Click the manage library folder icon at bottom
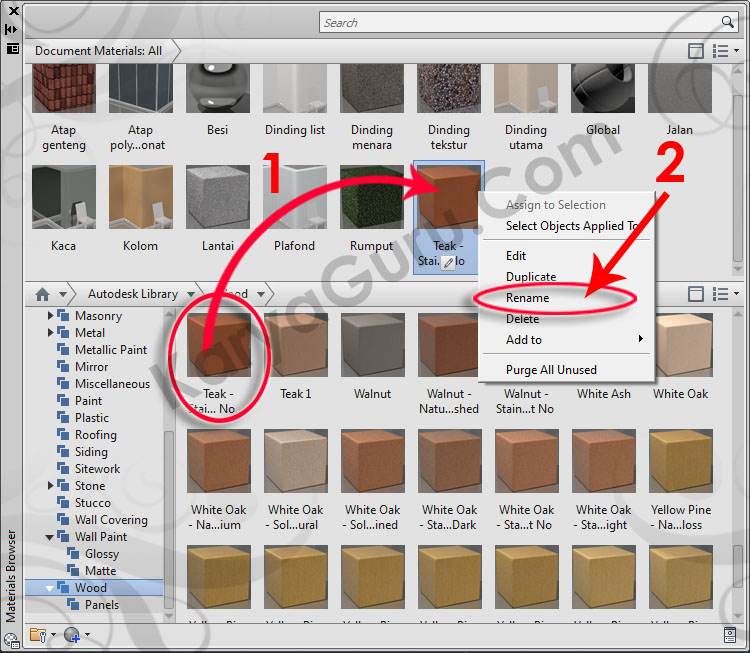Screen dimensions: 750x653 [x=38, y=634]
